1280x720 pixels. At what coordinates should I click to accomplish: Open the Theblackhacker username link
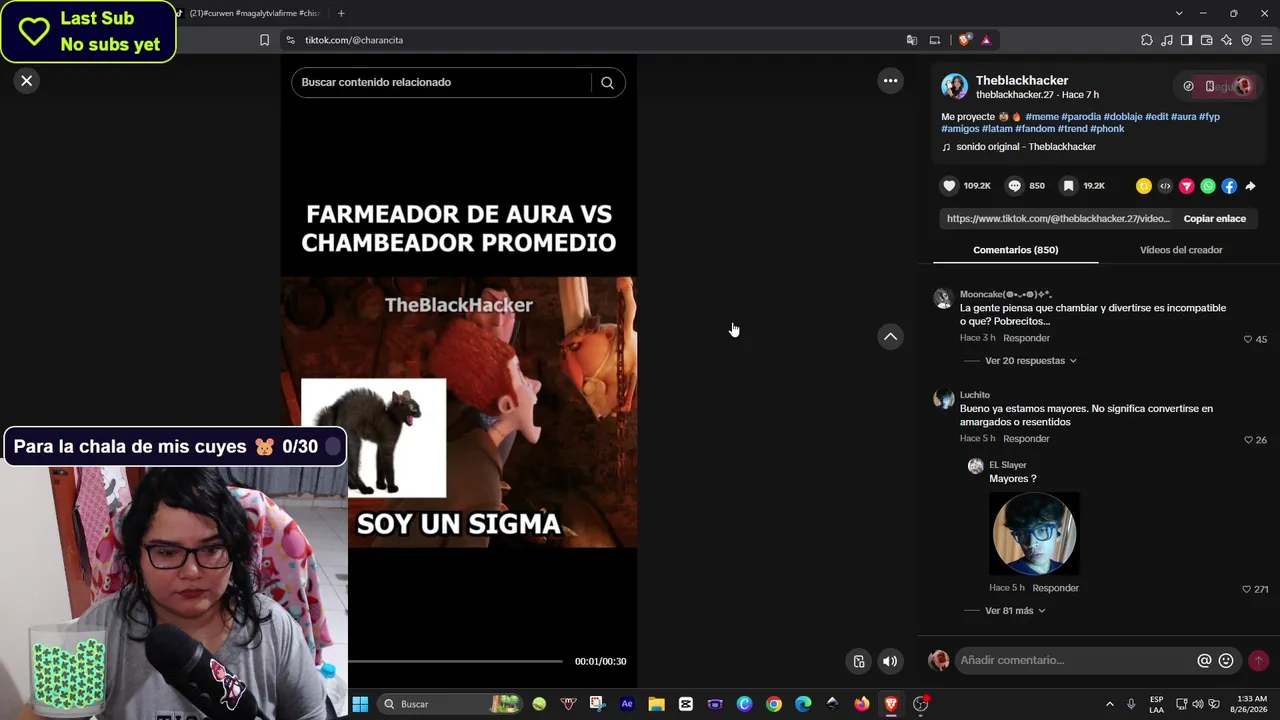click(x=1022, y=81)
